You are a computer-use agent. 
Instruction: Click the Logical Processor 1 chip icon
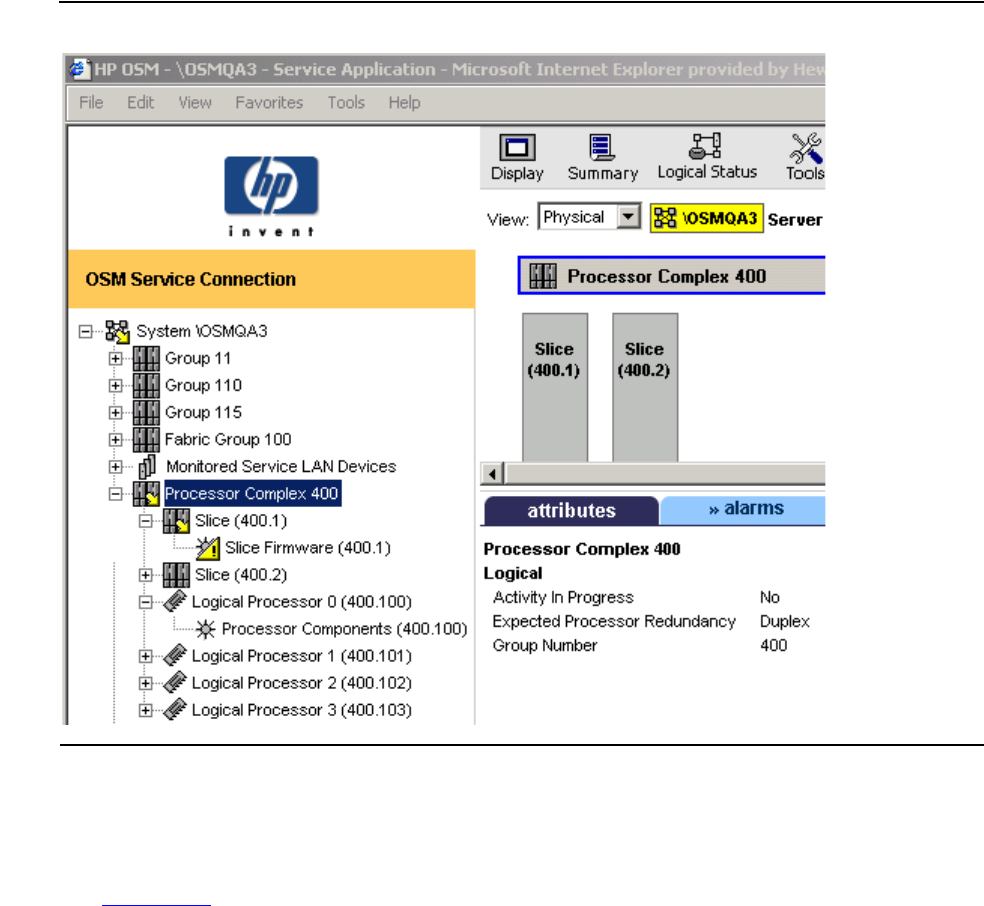tap(175, 655)
